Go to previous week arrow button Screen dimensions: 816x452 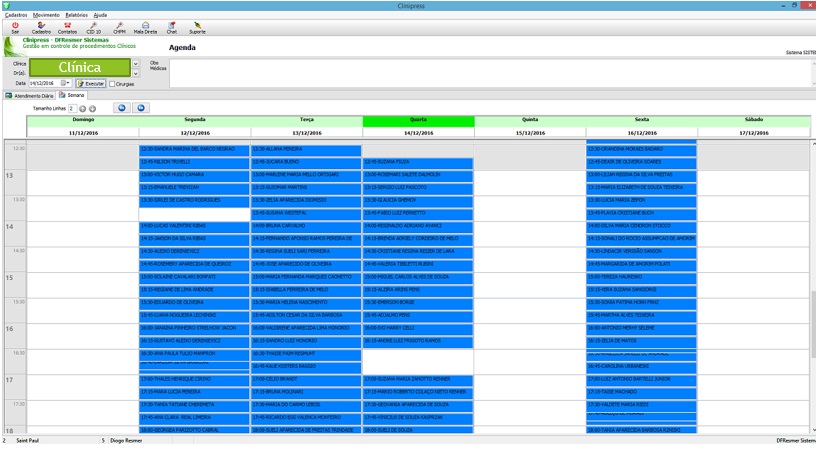pyautogui.click(x=122, y=107)
